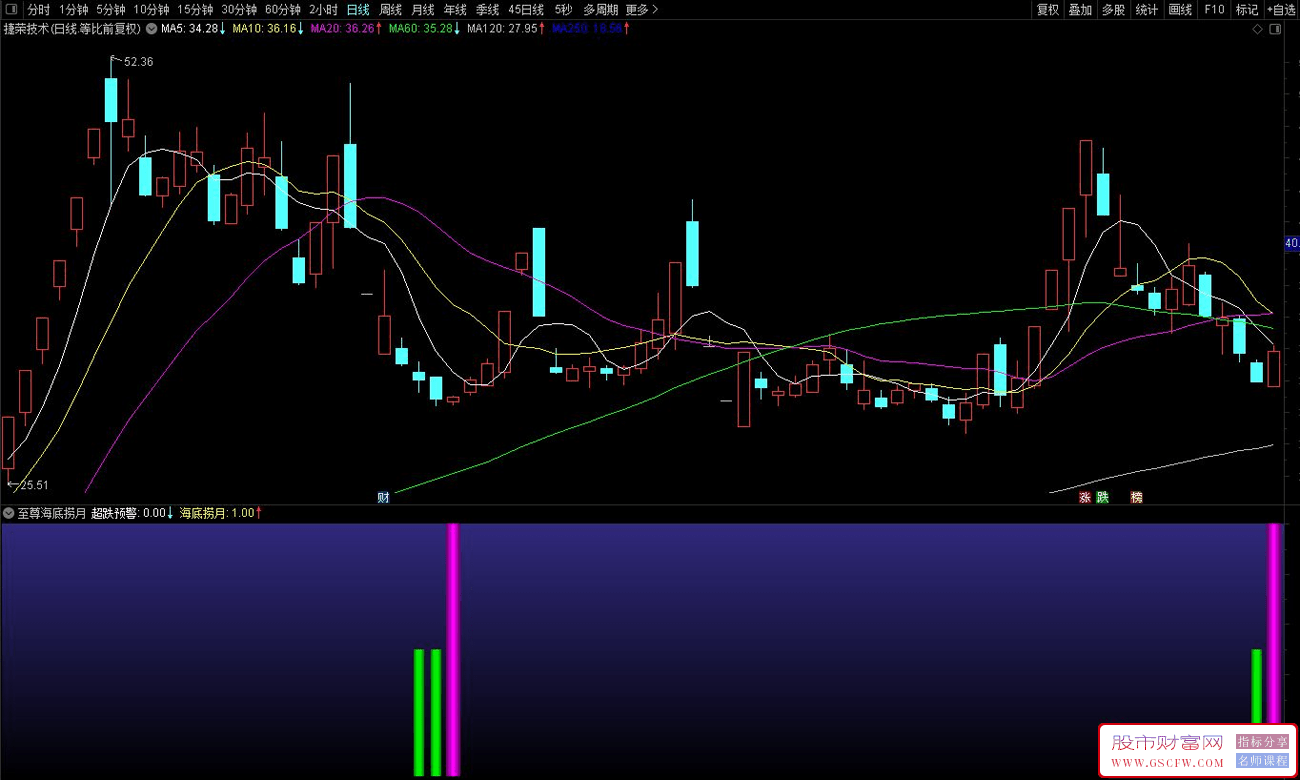The width and height of the screenshot is (1300, 780).
Task: Open main chart indicator dropdown next to stock name
Action: (151, 29)
